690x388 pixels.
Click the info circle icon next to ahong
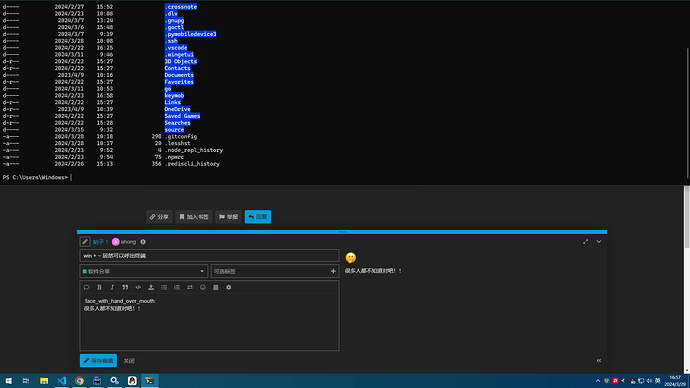(x=143, y=242)
